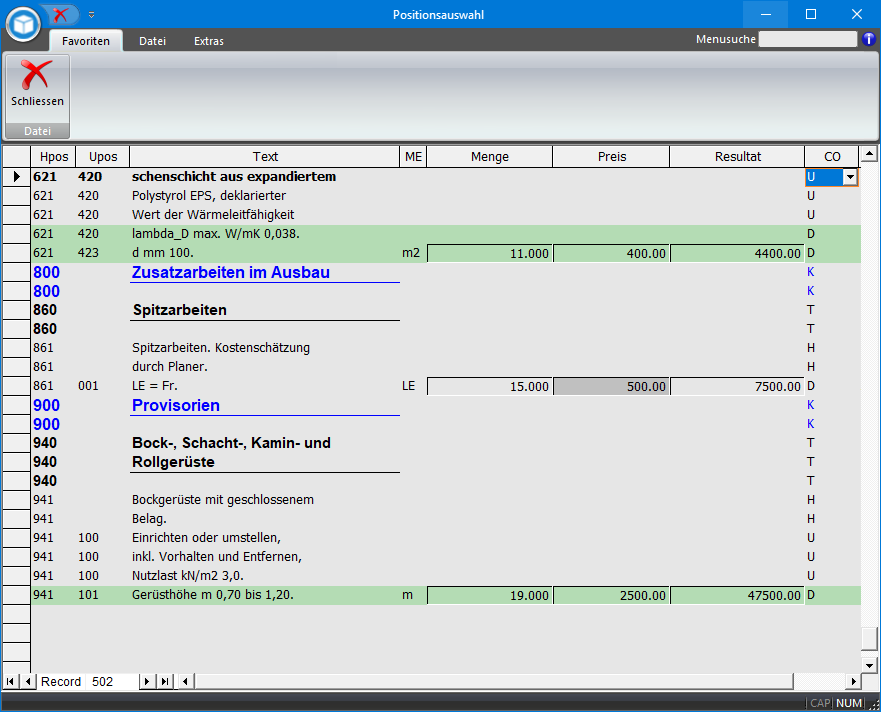Click the red X in quick access toolbar

click(62, 15)
